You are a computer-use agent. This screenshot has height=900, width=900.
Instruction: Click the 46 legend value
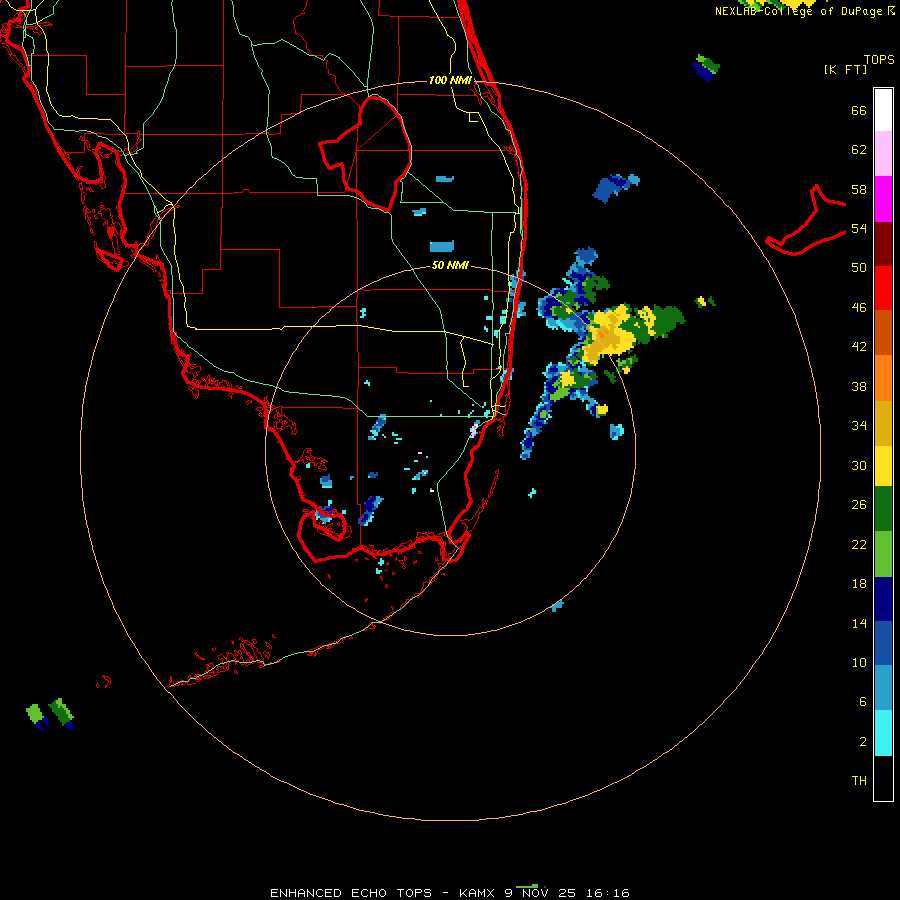pos(859,308)
